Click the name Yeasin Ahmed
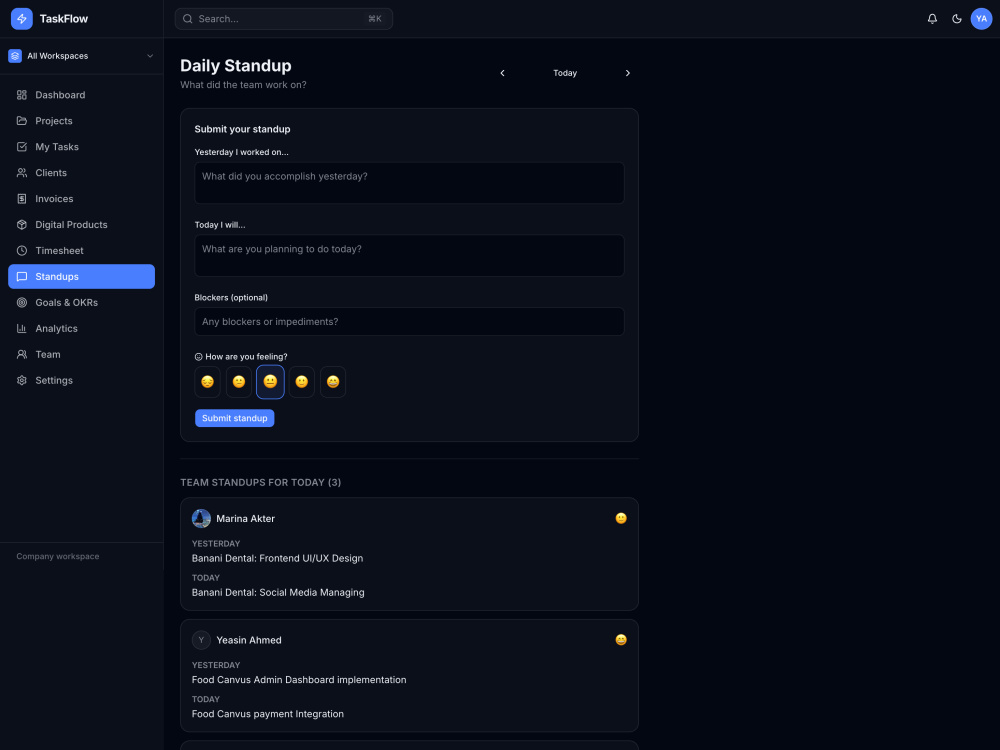1000x750 pixels. coord(249,640)
